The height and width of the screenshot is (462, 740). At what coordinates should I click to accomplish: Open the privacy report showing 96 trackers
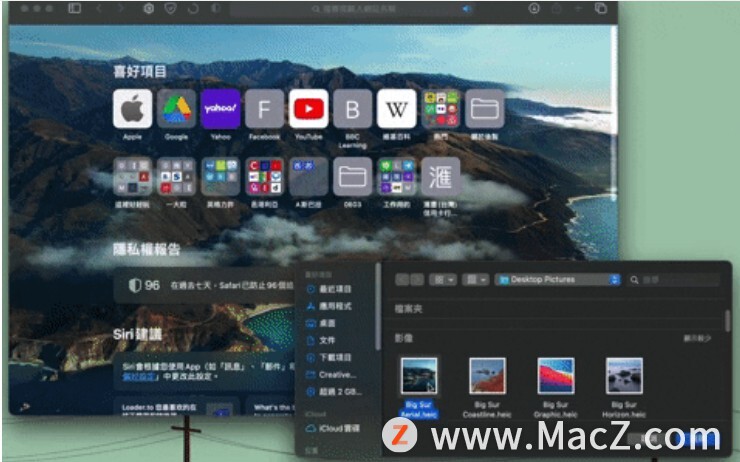(205, 285)
